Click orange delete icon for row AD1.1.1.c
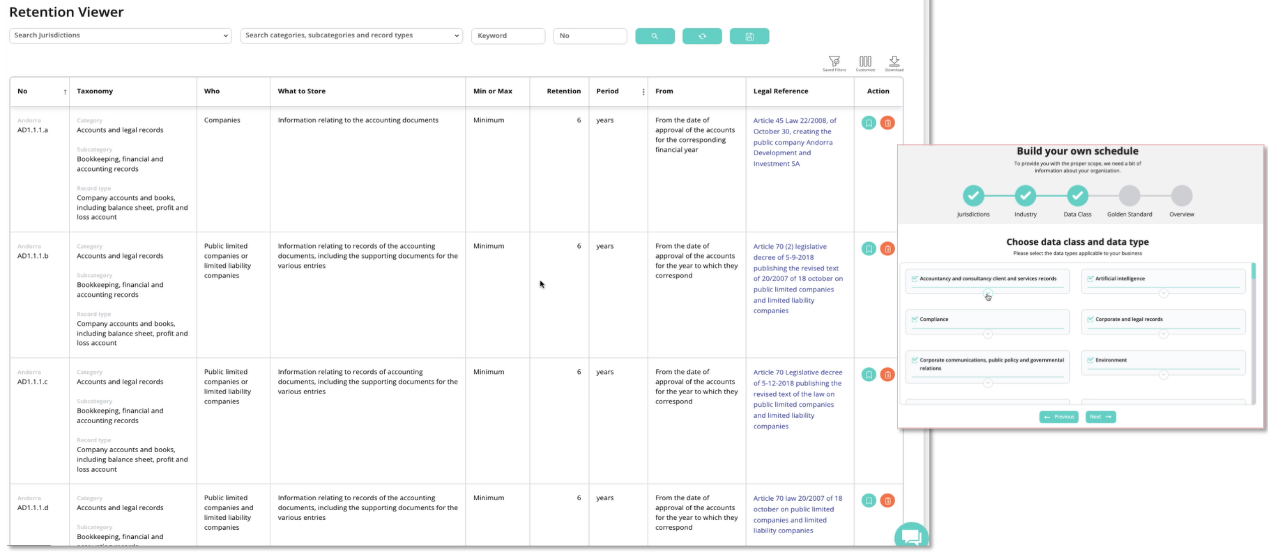1268x553 pixels. click(x=887, y=375)
